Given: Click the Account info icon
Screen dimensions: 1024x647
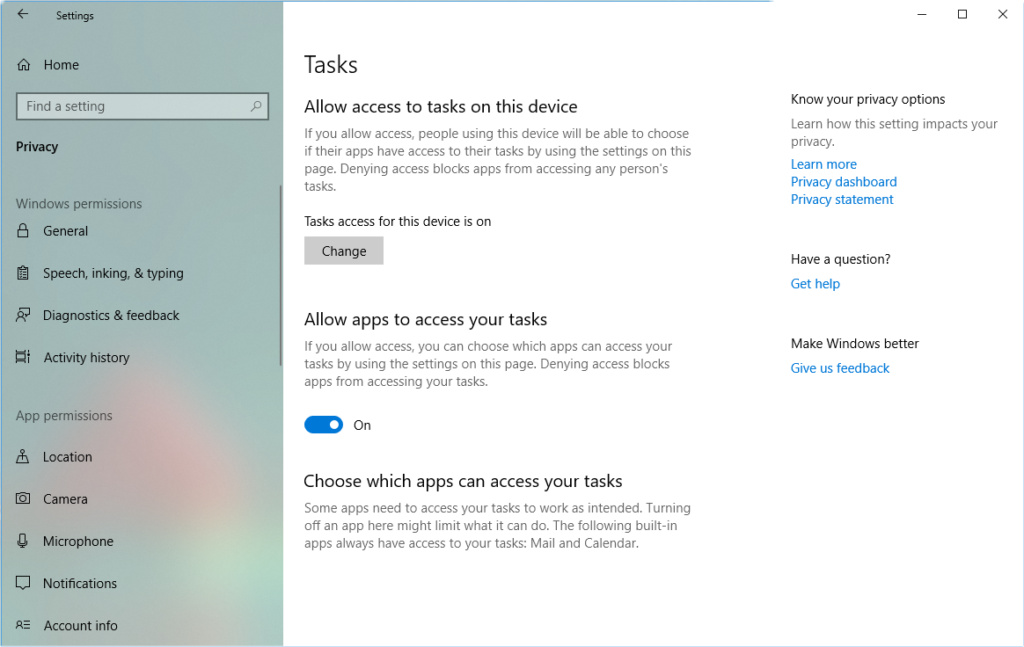Looking at the screenshot, I should tap(23, 625).
